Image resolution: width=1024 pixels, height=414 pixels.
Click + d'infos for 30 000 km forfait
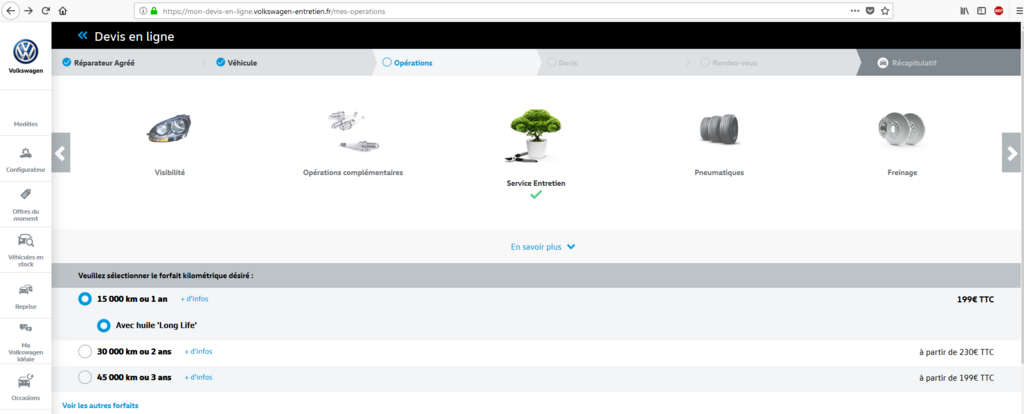pyautogui.click(x=199, y=351)
